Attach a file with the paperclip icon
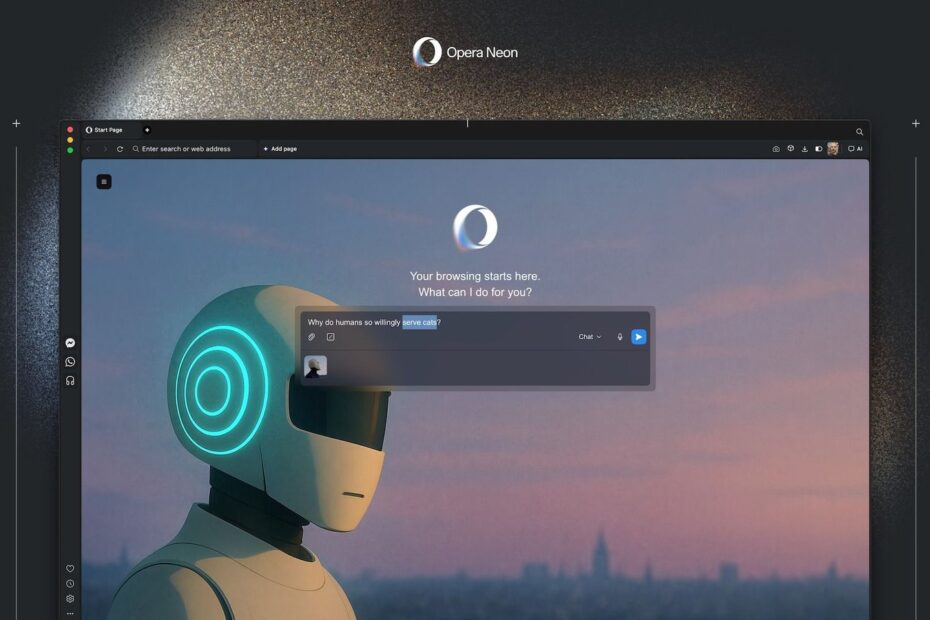 click(x=311, y=337)
